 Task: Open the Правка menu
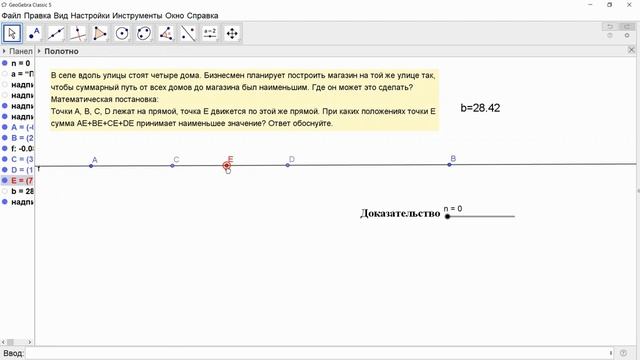point(37,16)
